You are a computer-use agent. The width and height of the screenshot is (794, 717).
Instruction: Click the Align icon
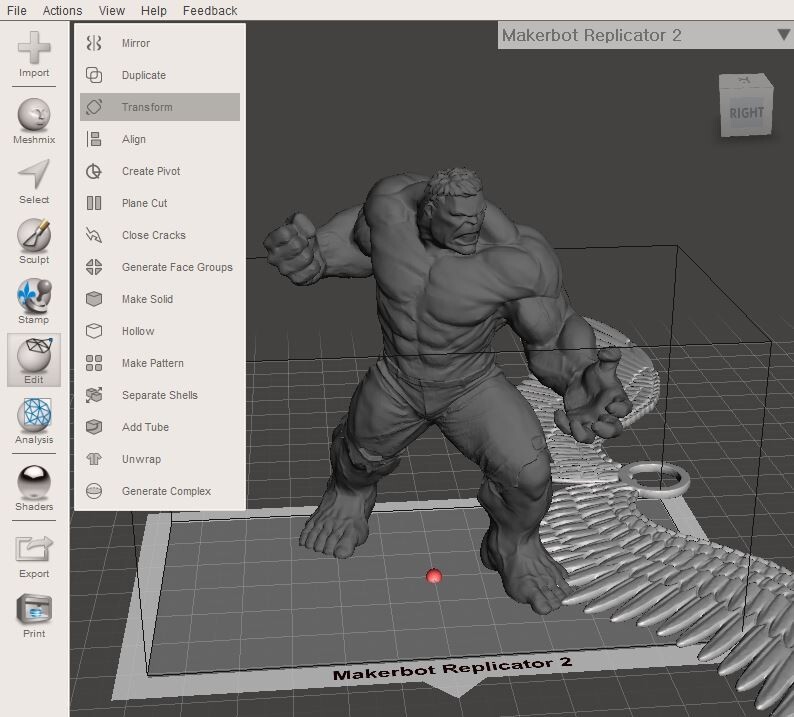click(94, 139)
